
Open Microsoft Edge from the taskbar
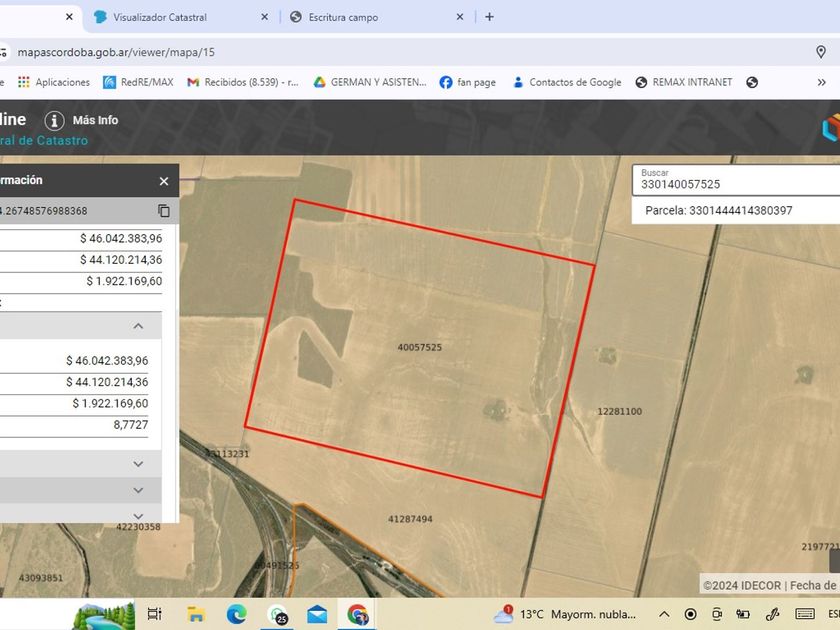[236, 614]
